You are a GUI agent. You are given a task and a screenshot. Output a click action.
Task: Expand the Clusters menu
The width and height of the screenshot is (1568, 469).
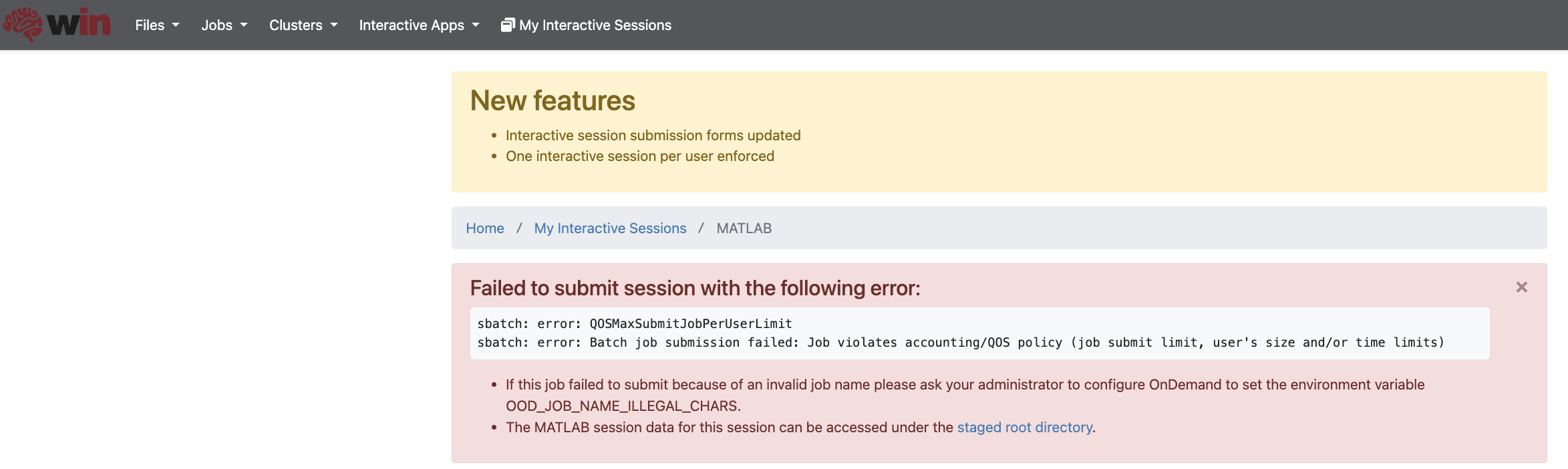point(296,25)
